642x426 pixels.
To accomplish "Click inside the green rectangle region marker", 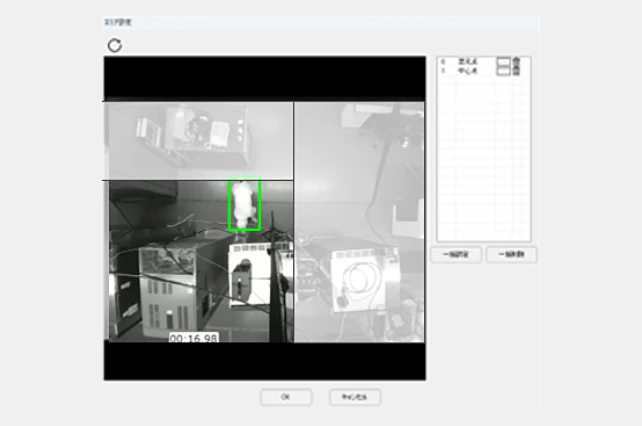I will click(244, 205).
